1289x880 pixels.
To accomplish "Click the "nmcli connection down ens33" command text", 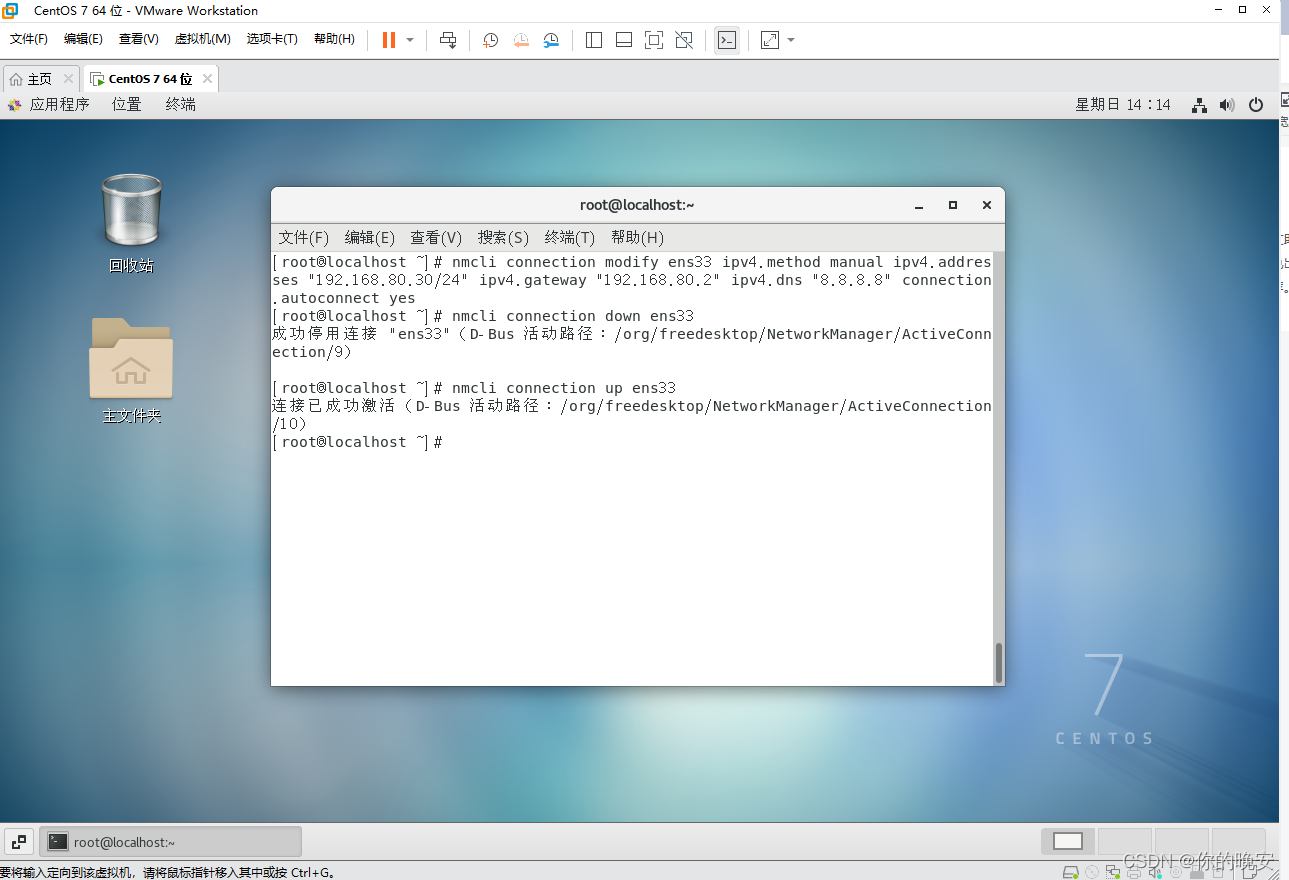I will pyautogui.click(x=573, y=316).
